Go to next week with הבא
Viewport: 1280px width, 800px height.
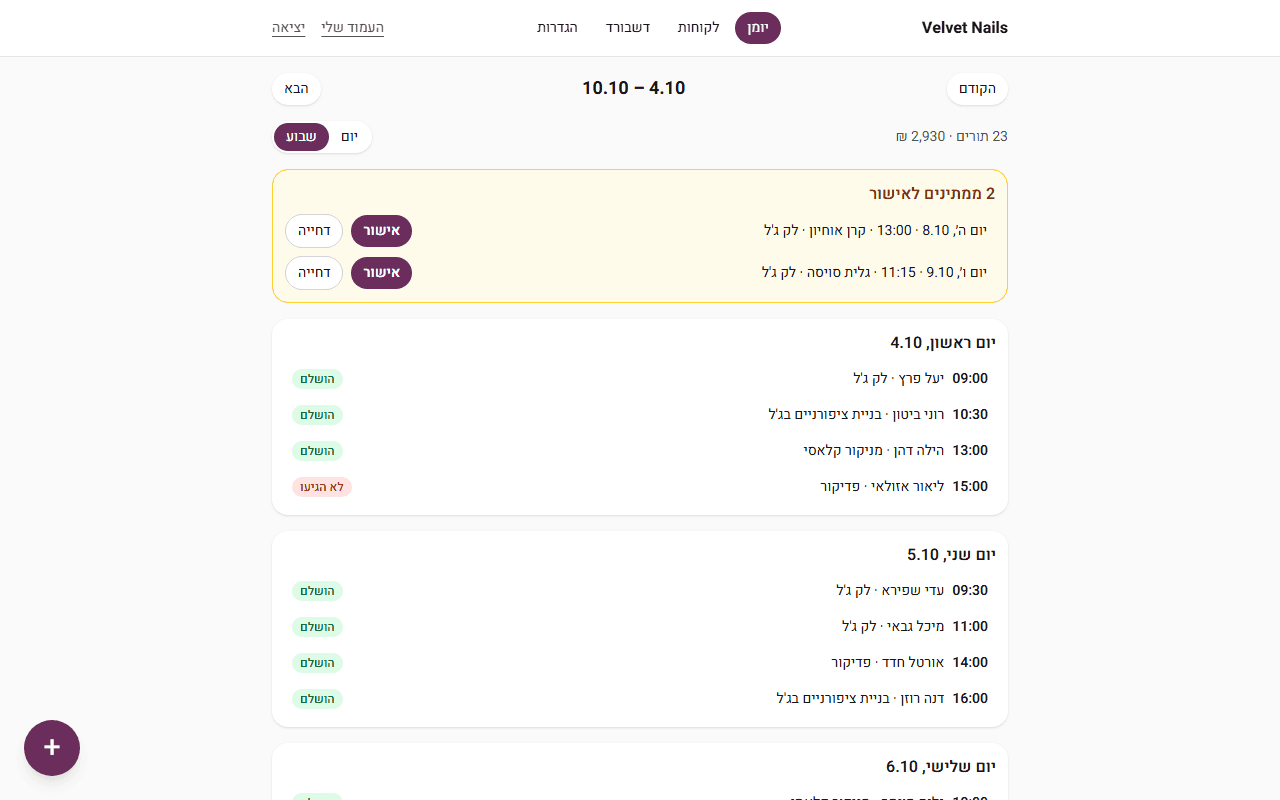tap(296, 89)
